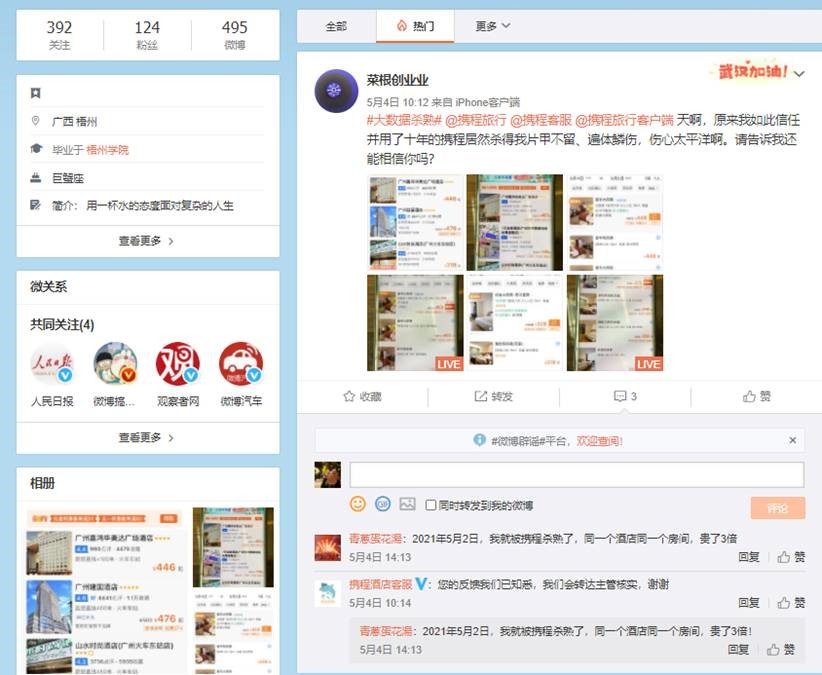Select the 热门 tab
Viewport: 822px width, 675px height.
tap(415, 26)
